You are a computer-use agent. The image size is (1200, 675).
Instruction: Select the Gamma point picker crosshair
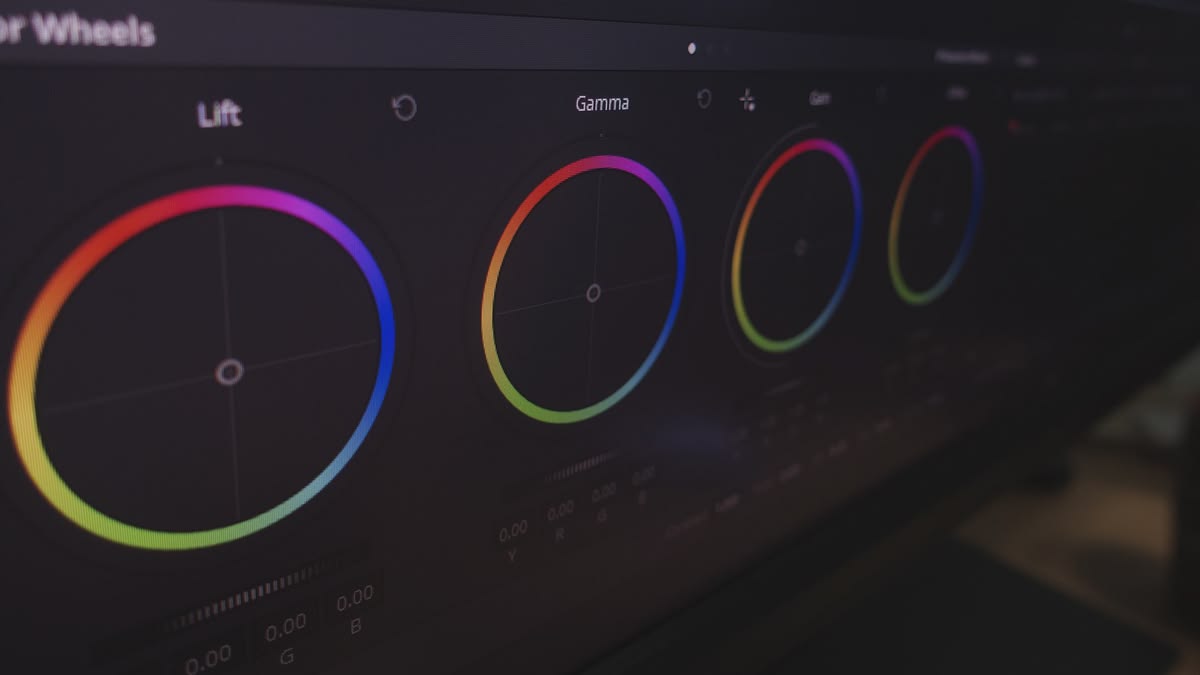[x=747, y=100]
